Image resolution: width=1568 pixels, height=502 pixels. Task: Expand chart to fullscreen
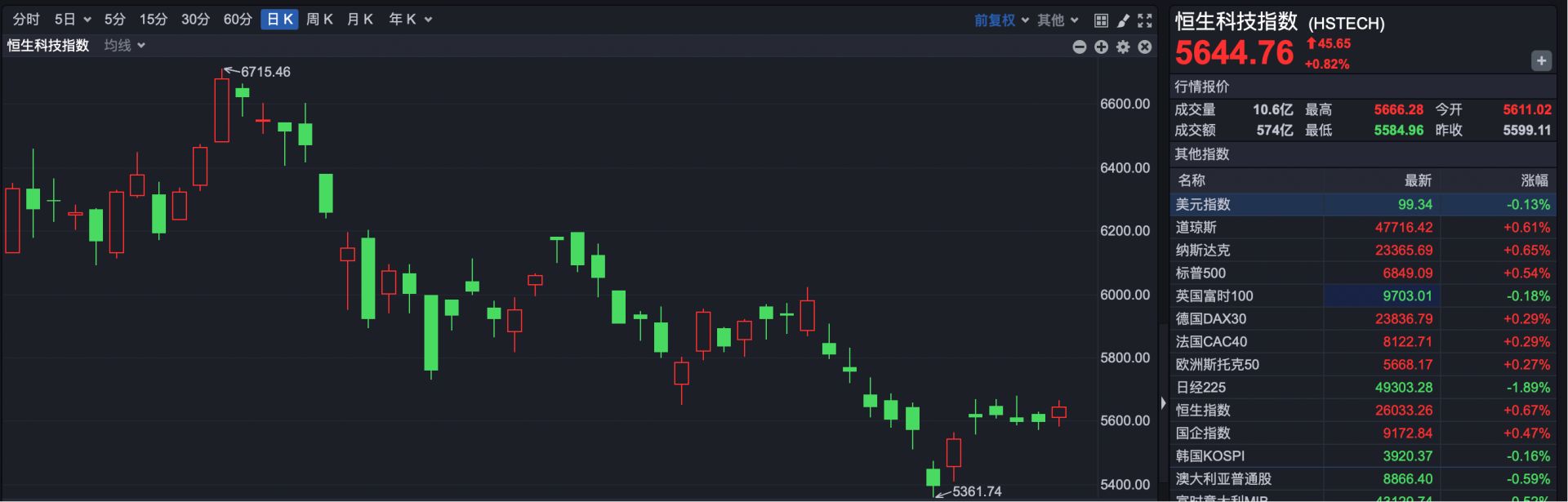[x=1145, y=20]
